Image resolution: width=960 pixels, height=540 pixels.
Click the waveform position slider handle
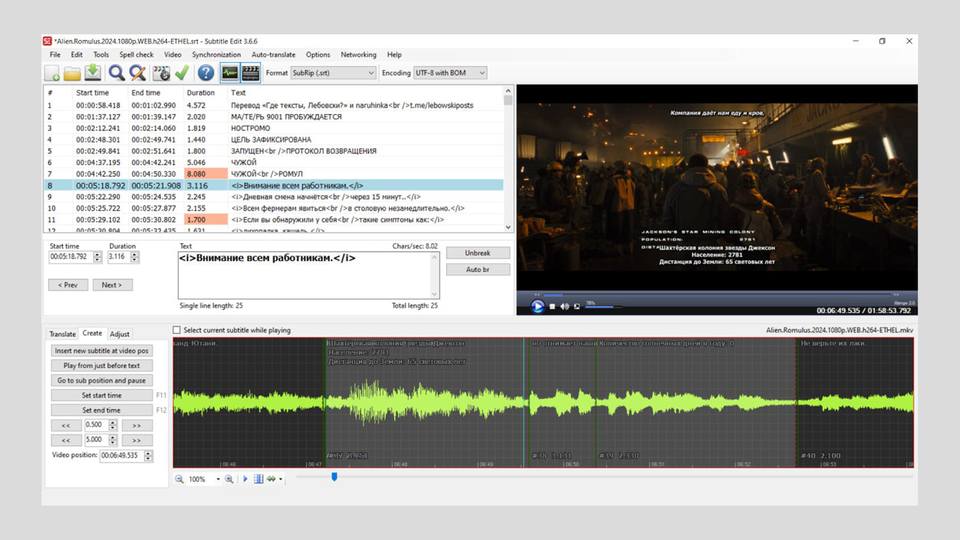point(334,476)
